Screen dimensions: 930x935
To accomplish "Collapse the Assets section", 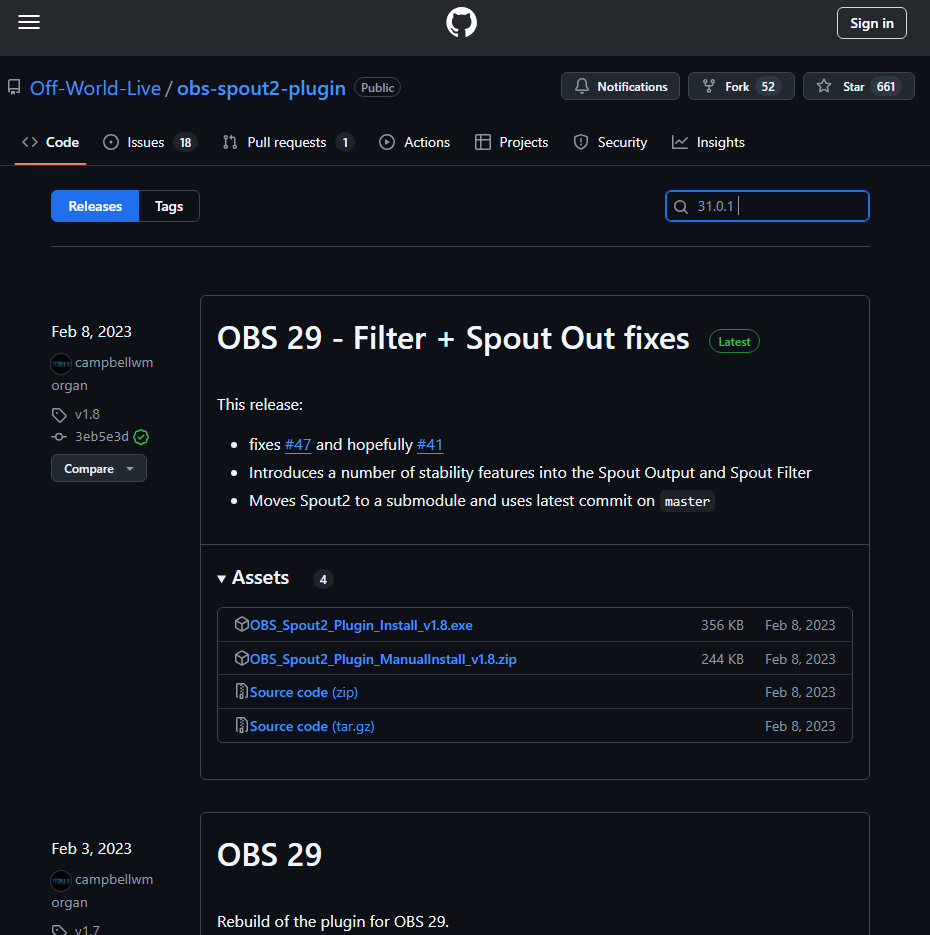I will (x=253, y=578).
